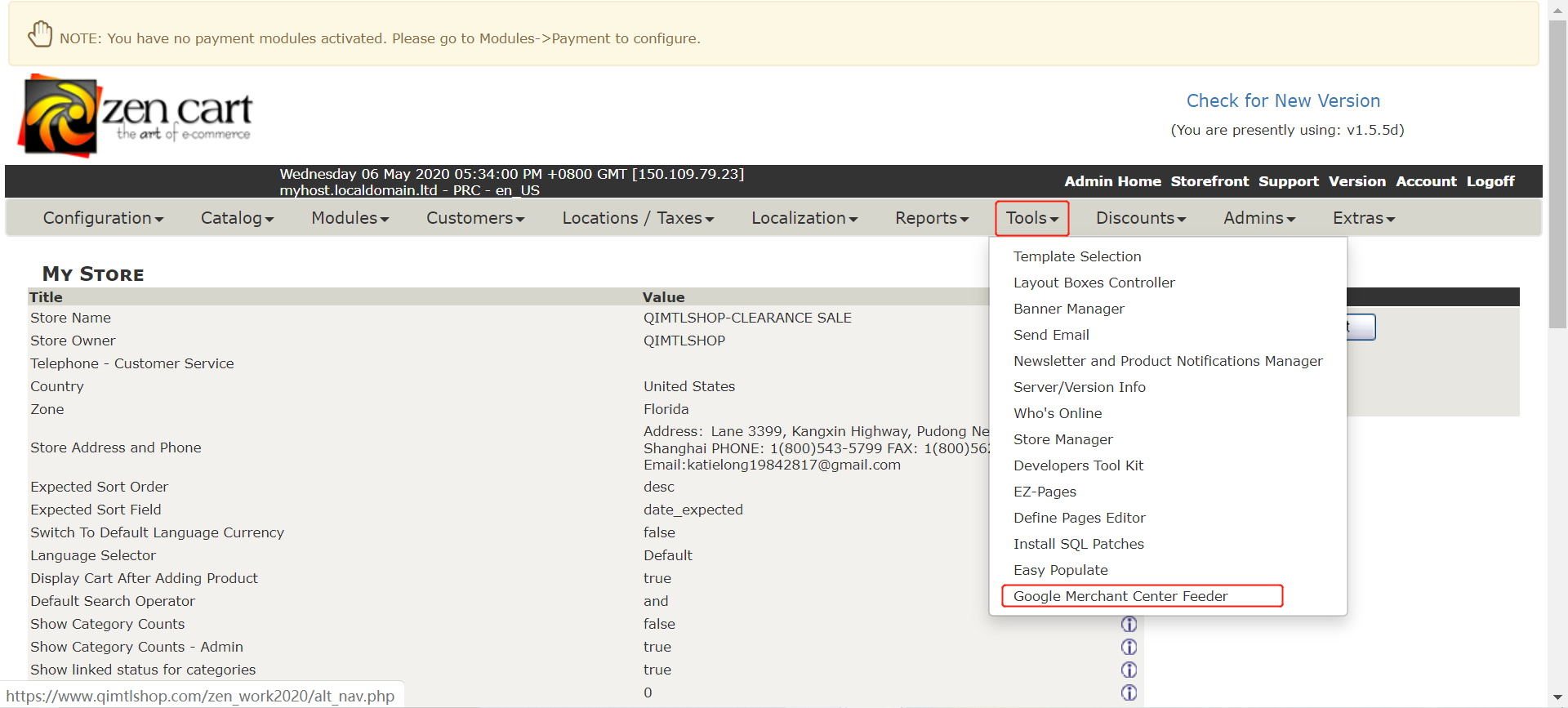Open the Discounts dropdown
1568x708 pixels.
click(1141, 218)
